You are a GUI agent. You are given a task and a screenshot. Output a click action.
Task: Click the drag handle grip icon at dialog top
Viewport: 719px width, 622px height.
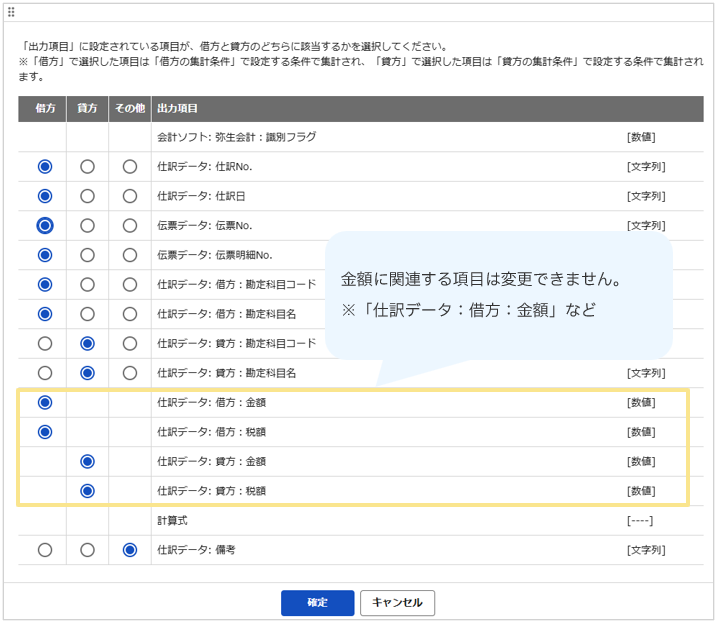(x=11, y=12)
